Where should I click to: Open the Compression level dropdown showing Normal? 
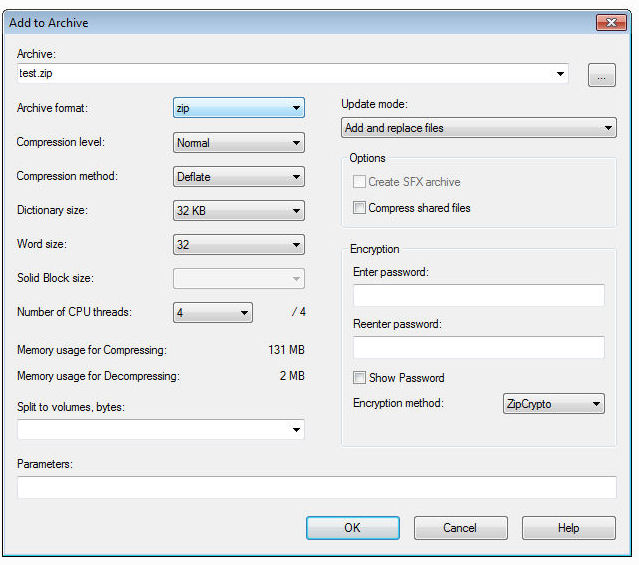[239, 143]
